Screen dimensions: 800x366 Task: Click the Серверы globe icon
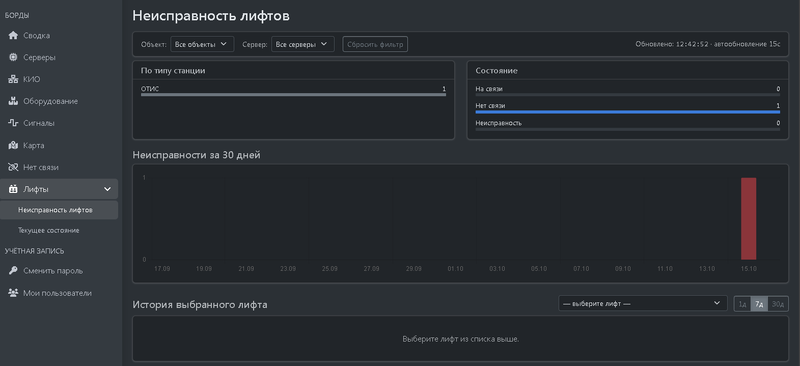click(x=13, y=58)
